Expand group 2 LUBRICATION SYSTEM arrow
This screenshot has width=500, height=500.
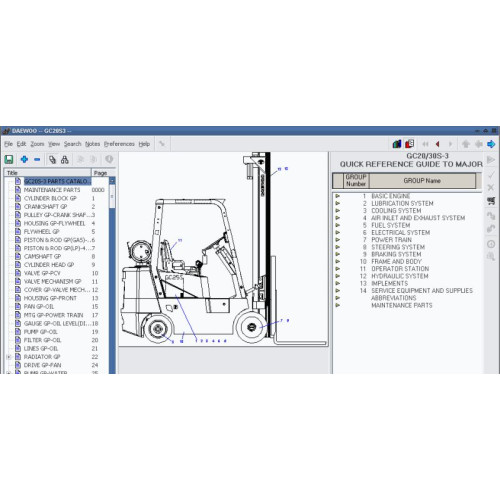click(x=338, y=203)
